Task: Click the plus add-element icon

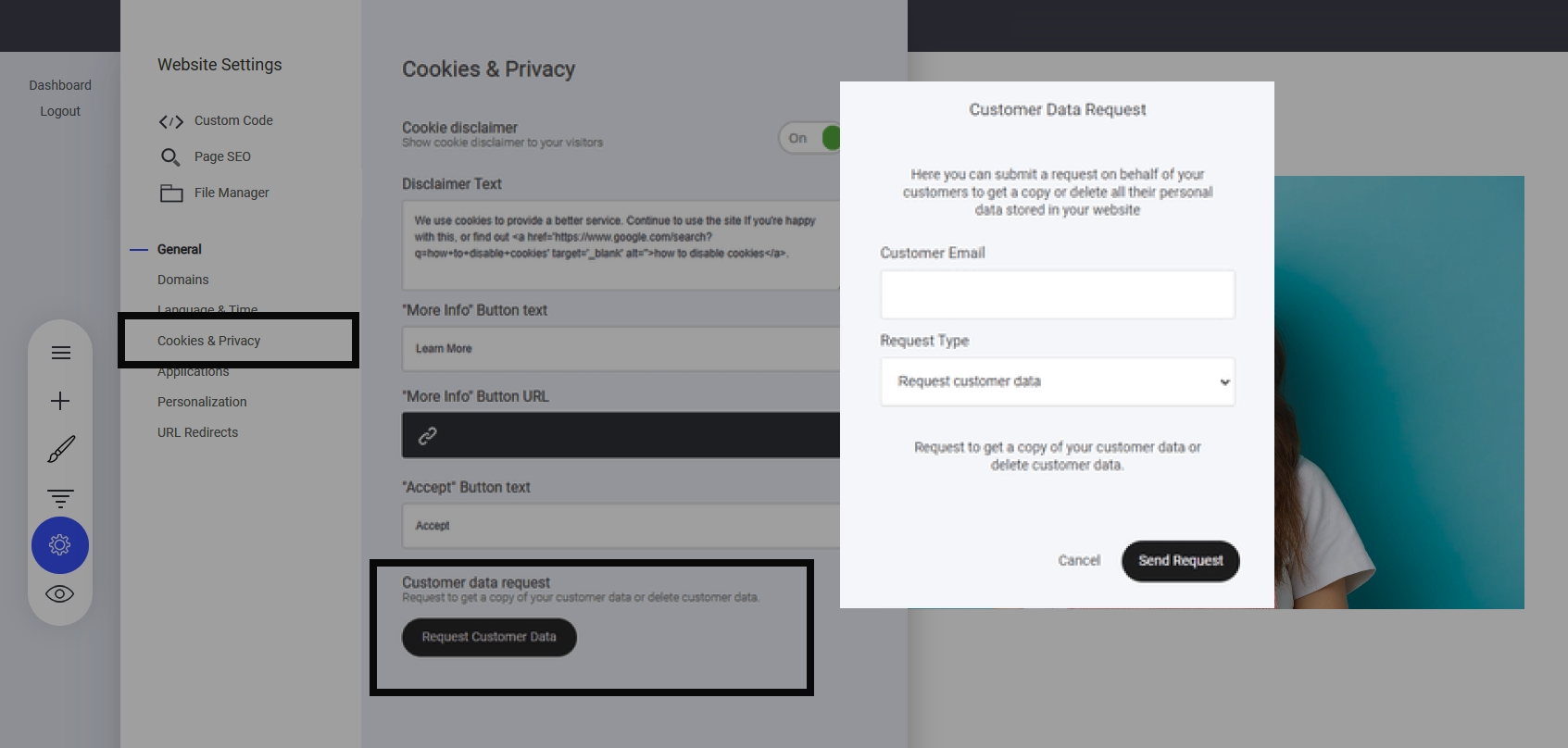Action: click(x=60, y=401)
